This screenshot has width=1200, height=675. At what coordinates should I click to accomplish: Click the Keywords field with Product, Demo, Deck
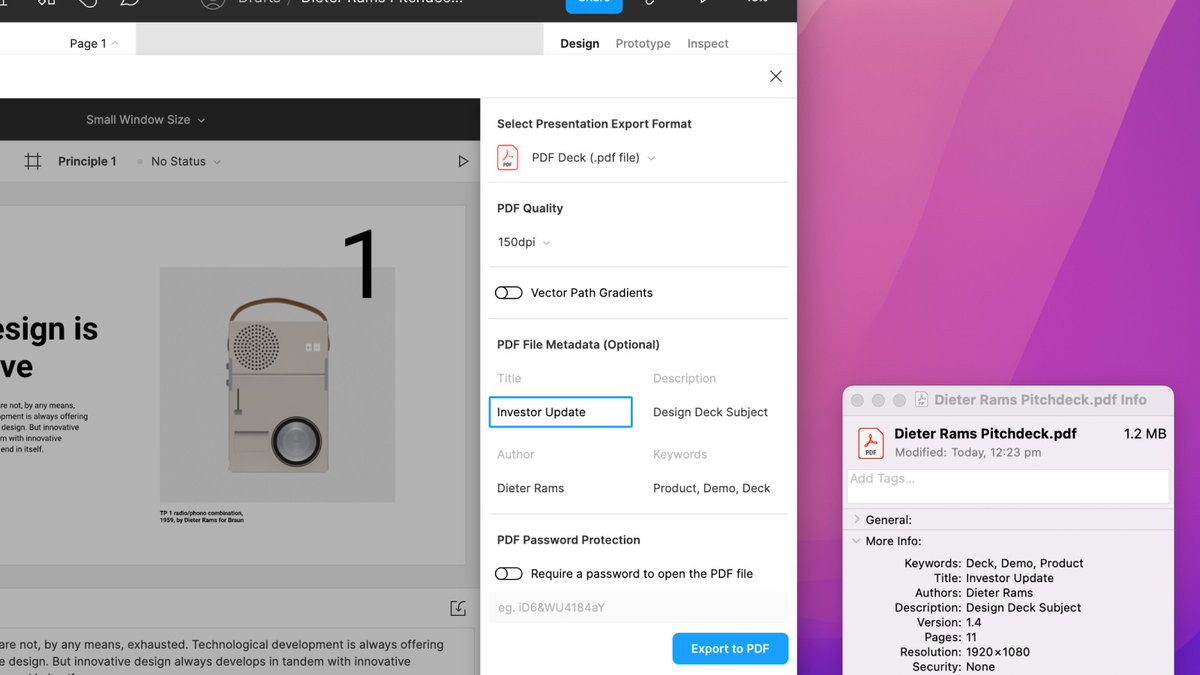click(712, 488)
